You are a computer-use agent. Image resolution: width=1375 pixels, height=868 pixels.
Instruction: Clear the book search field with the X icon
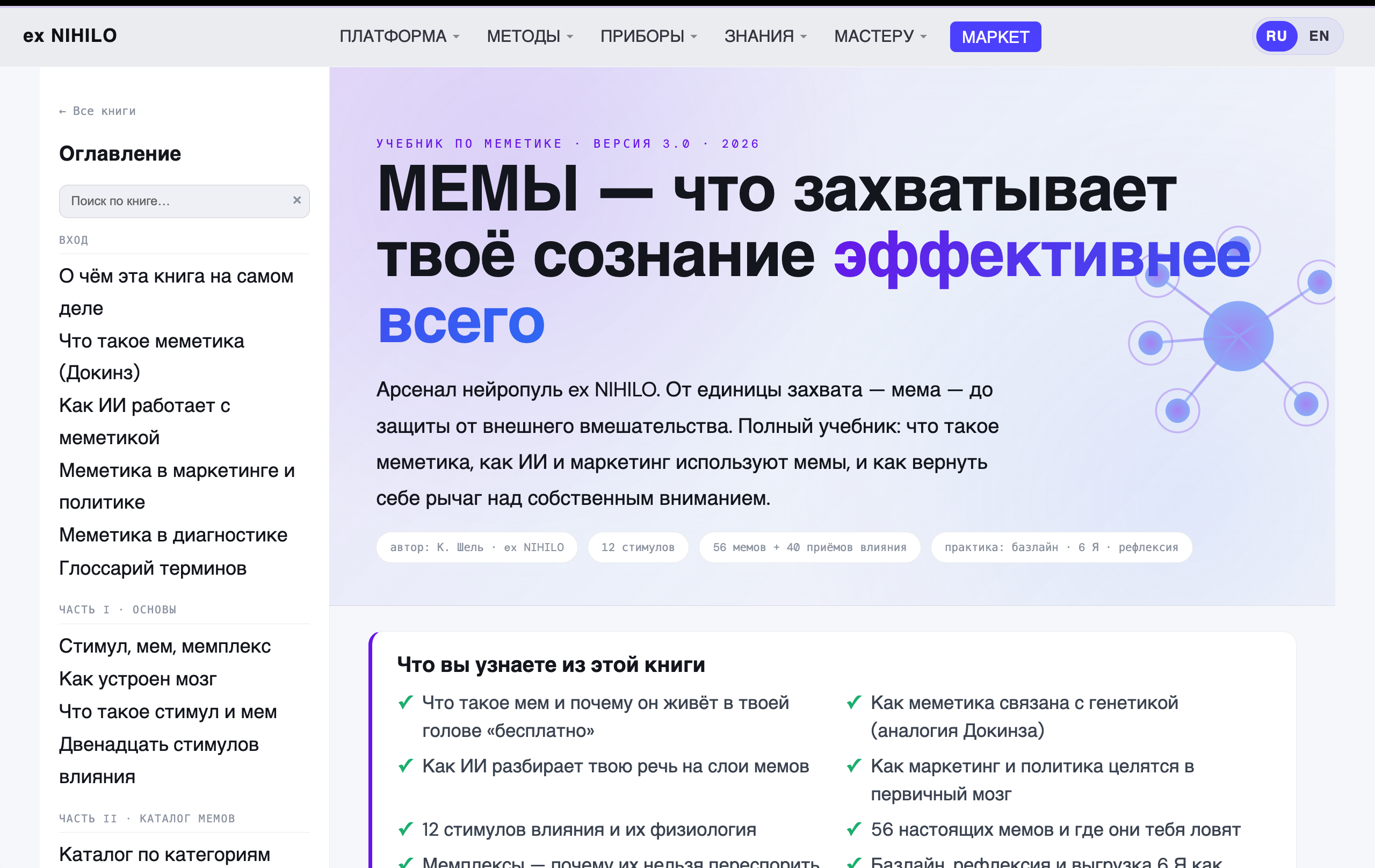click(x=296, y=200)
